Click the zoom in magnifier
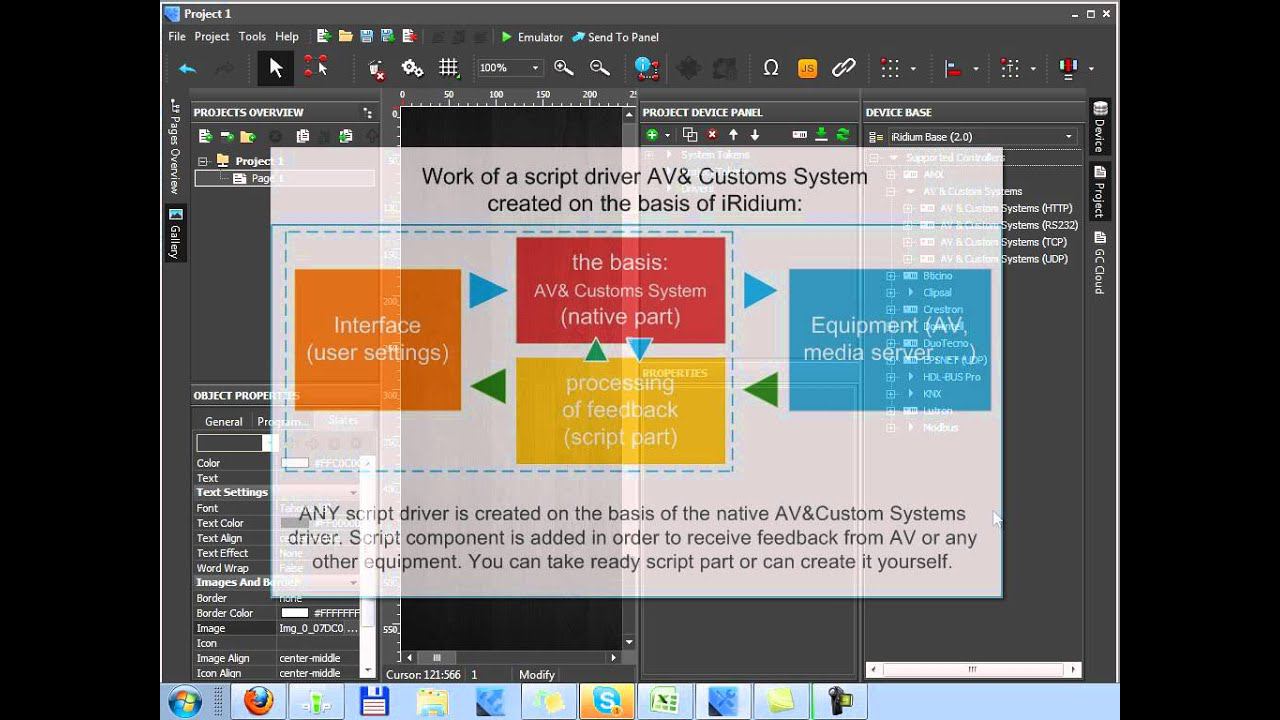Image resolution: width=1280 pixels, height=720 pixels. pyautogui.click(x=564, y=68)
